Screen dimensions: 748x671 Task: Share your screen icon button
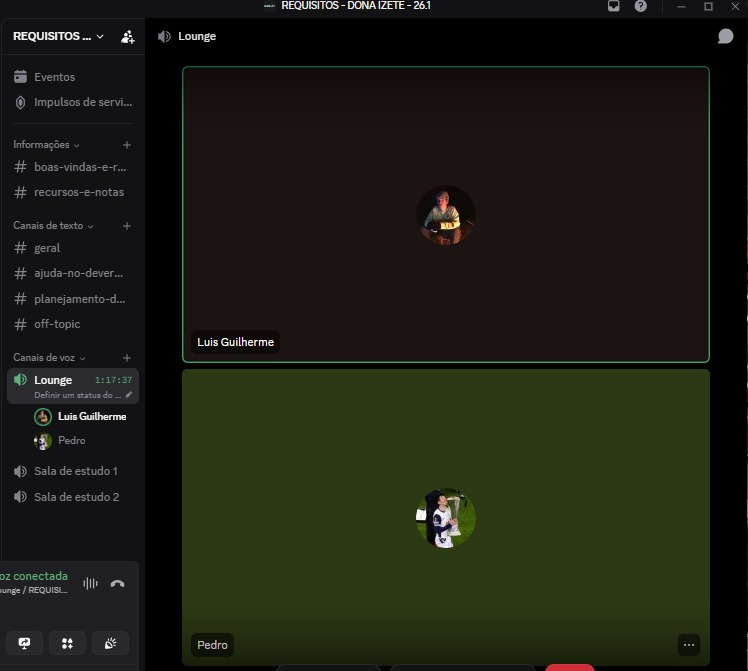click(x=24, y=643)
